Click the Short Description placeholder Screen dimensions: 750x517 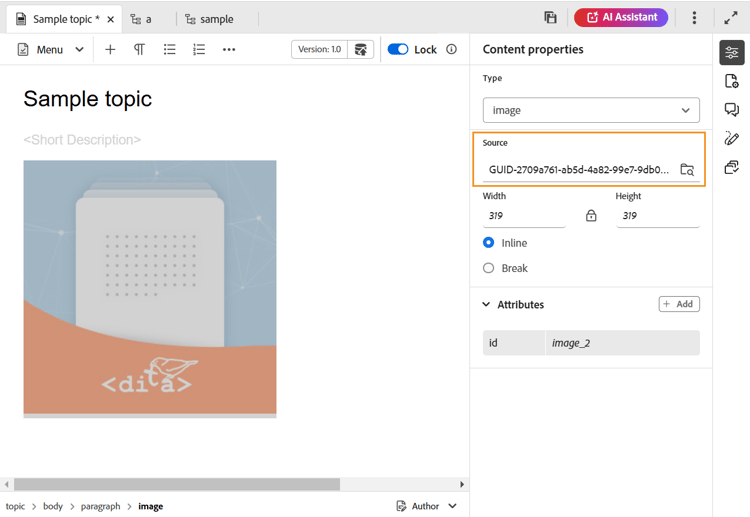click(x=82, y=140)
